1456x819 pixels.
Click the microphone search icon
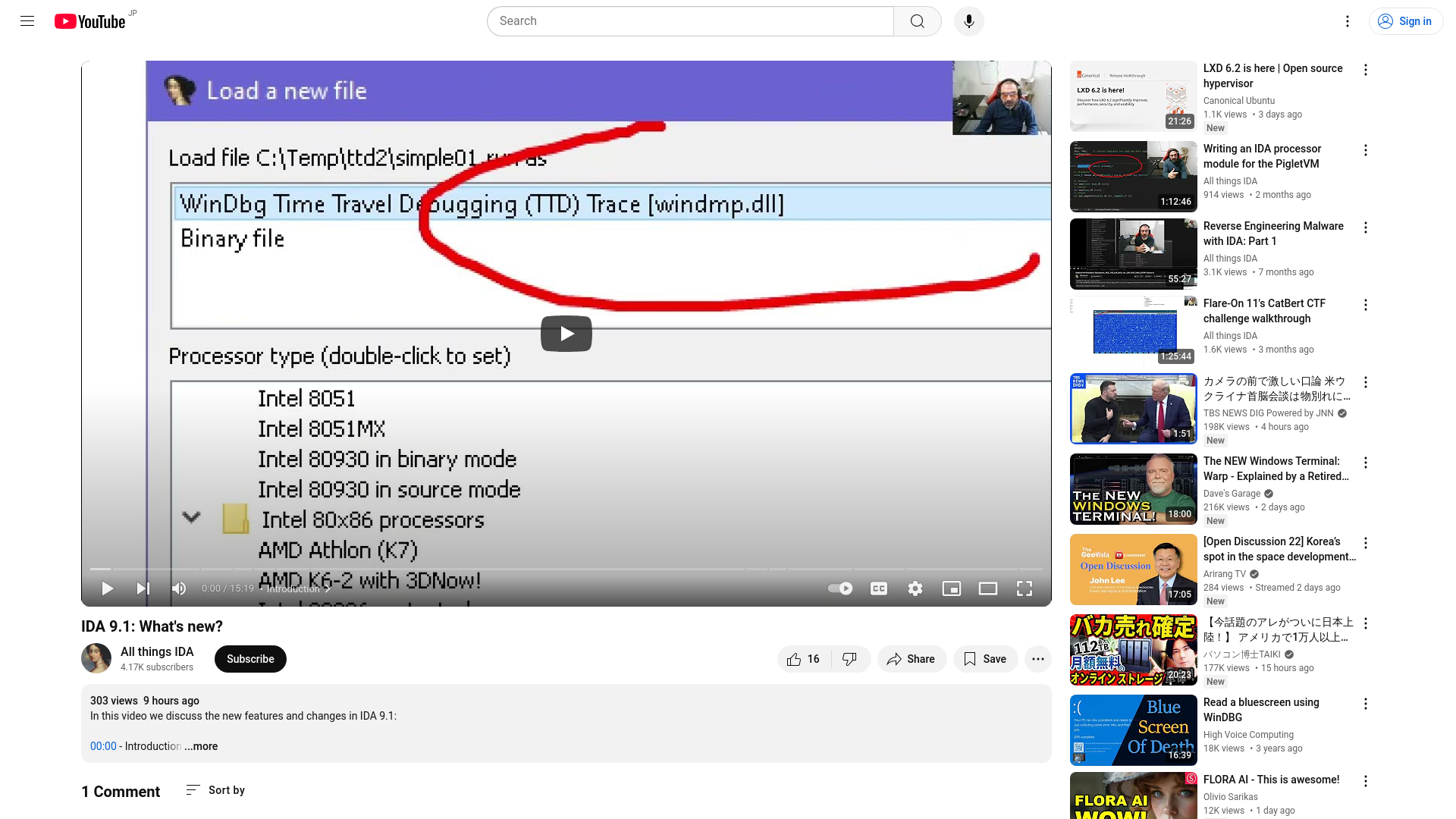click(x=967, y=21)
